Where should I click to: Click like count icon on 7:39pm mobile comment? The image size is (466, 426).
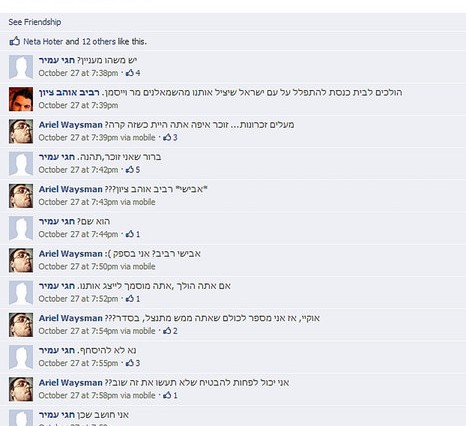pos(167,137)
